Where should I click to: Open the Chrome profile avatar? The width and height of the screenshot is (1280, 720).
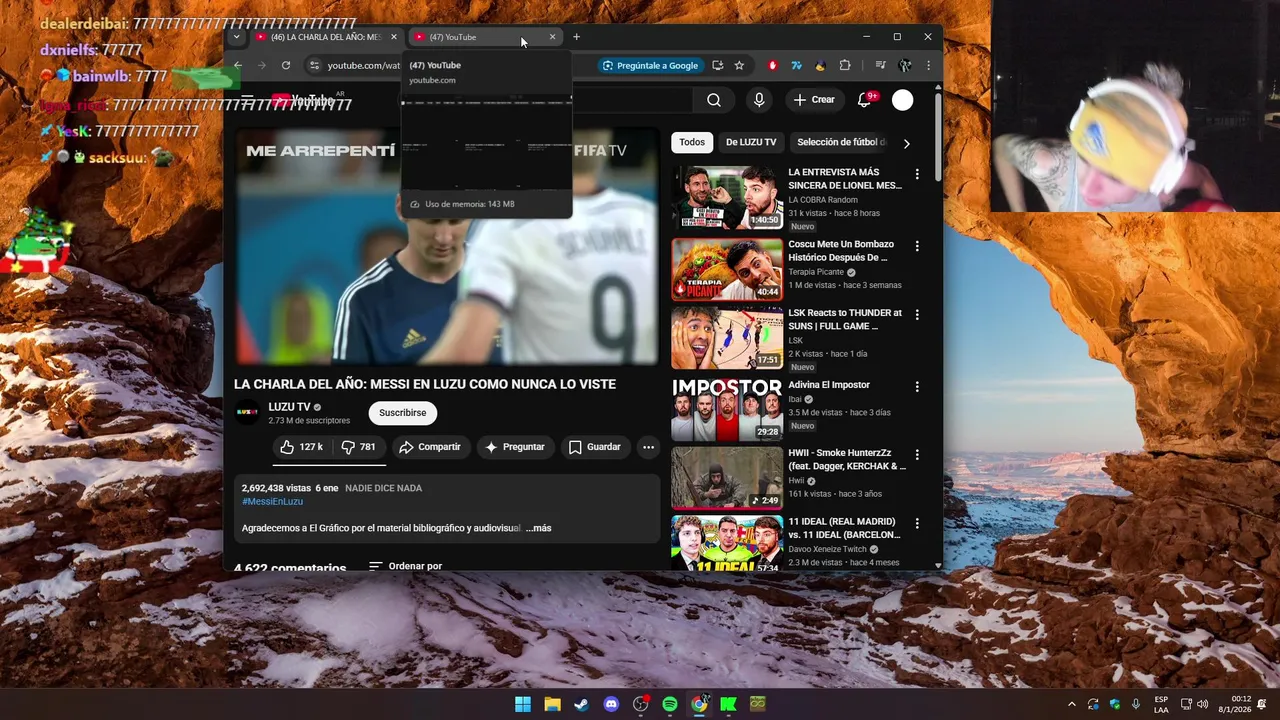[905, 66]
